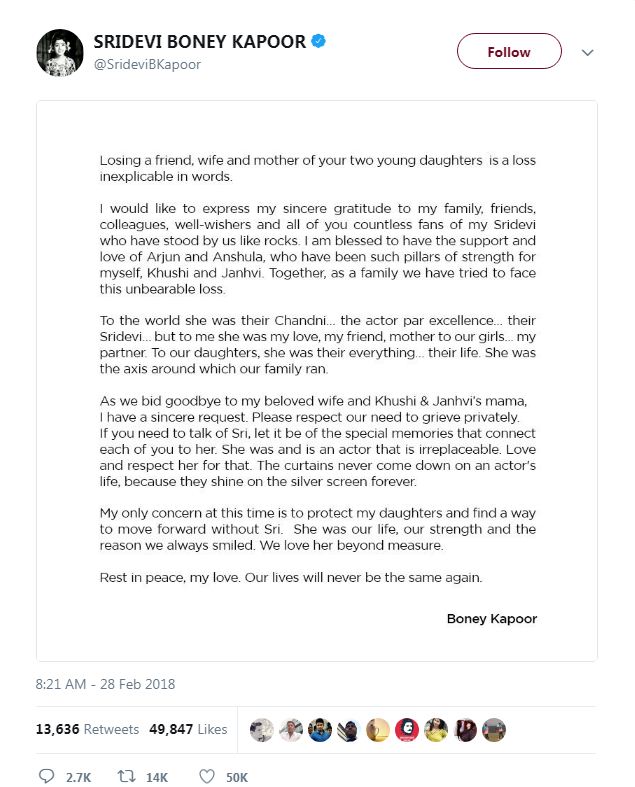The image size is (635, 787).
Task: Click the red avatar among the likers
Action: 406,730
